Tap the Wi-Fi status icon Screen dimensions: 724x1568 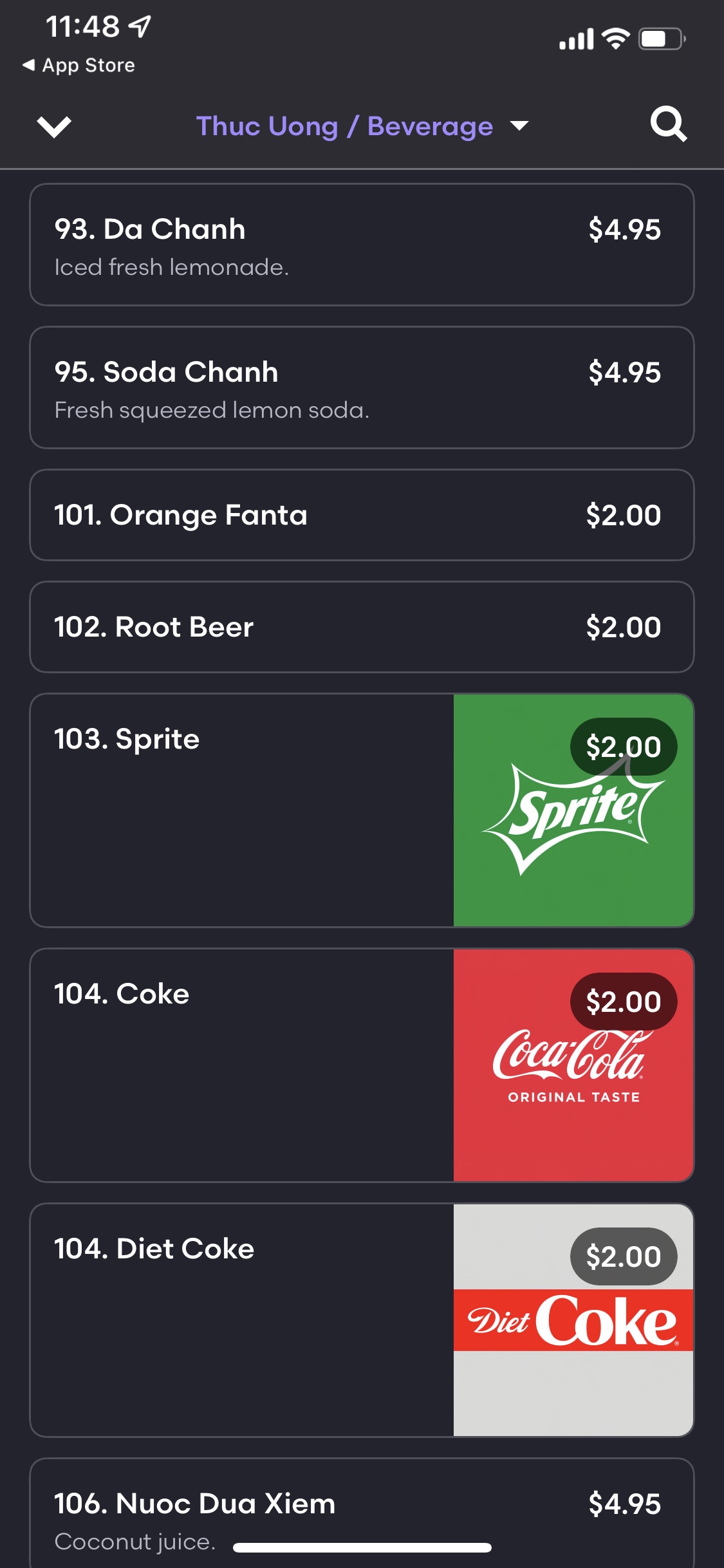(616, 39)
